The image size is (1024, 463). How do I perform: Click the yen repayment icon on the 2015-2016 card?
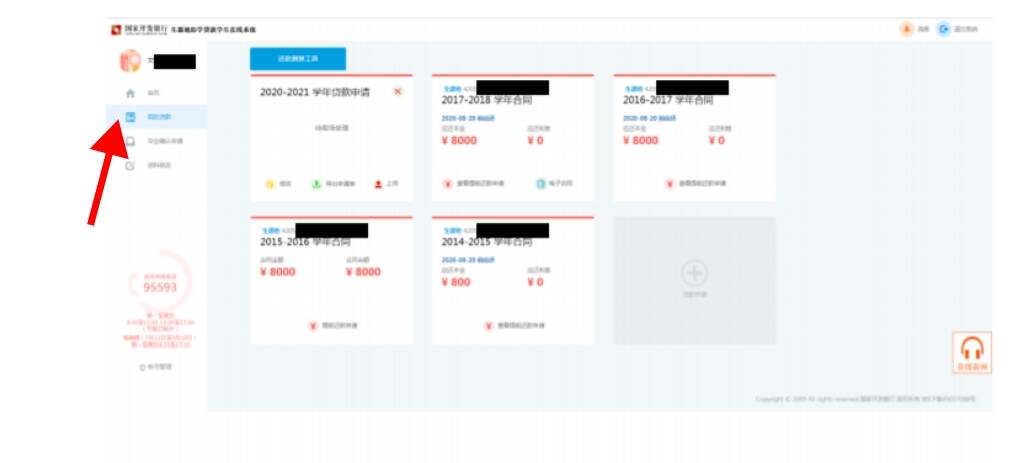[313, 326]
